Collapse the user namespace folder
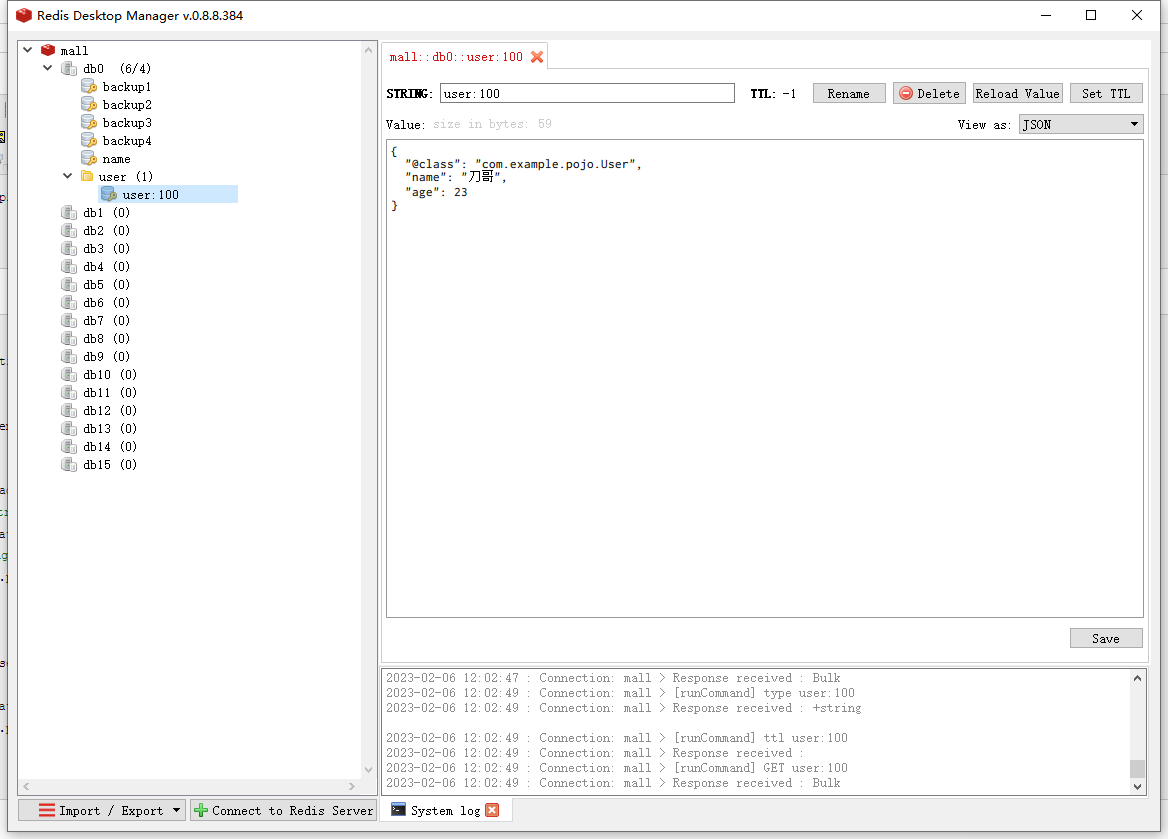 pyautogui.click(x=68, y=176)
